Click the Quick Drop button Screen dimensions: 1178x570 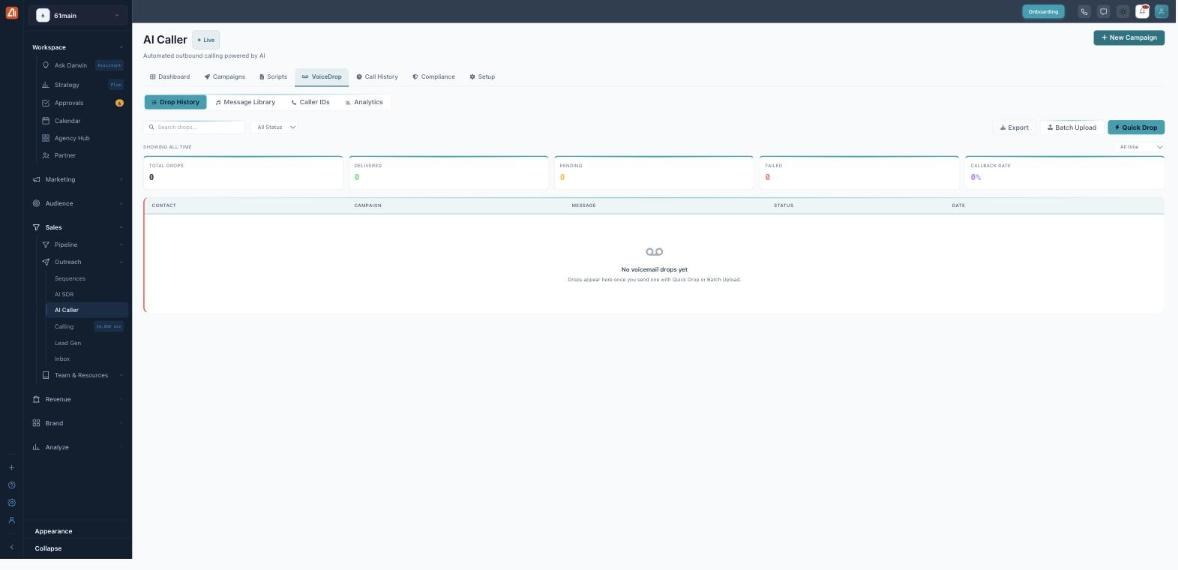point(1137,128)
